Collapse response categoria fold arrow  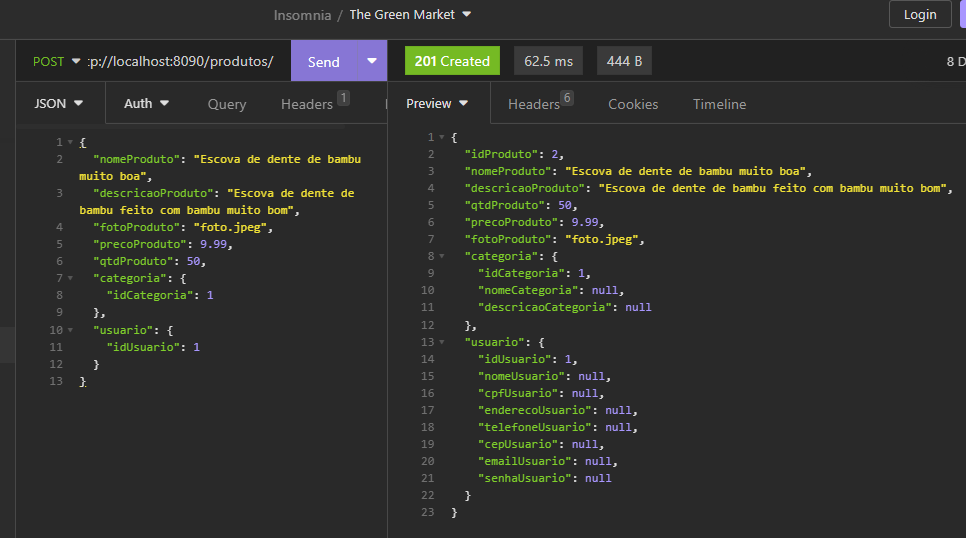pyautogui.click(x=442, y=256)
